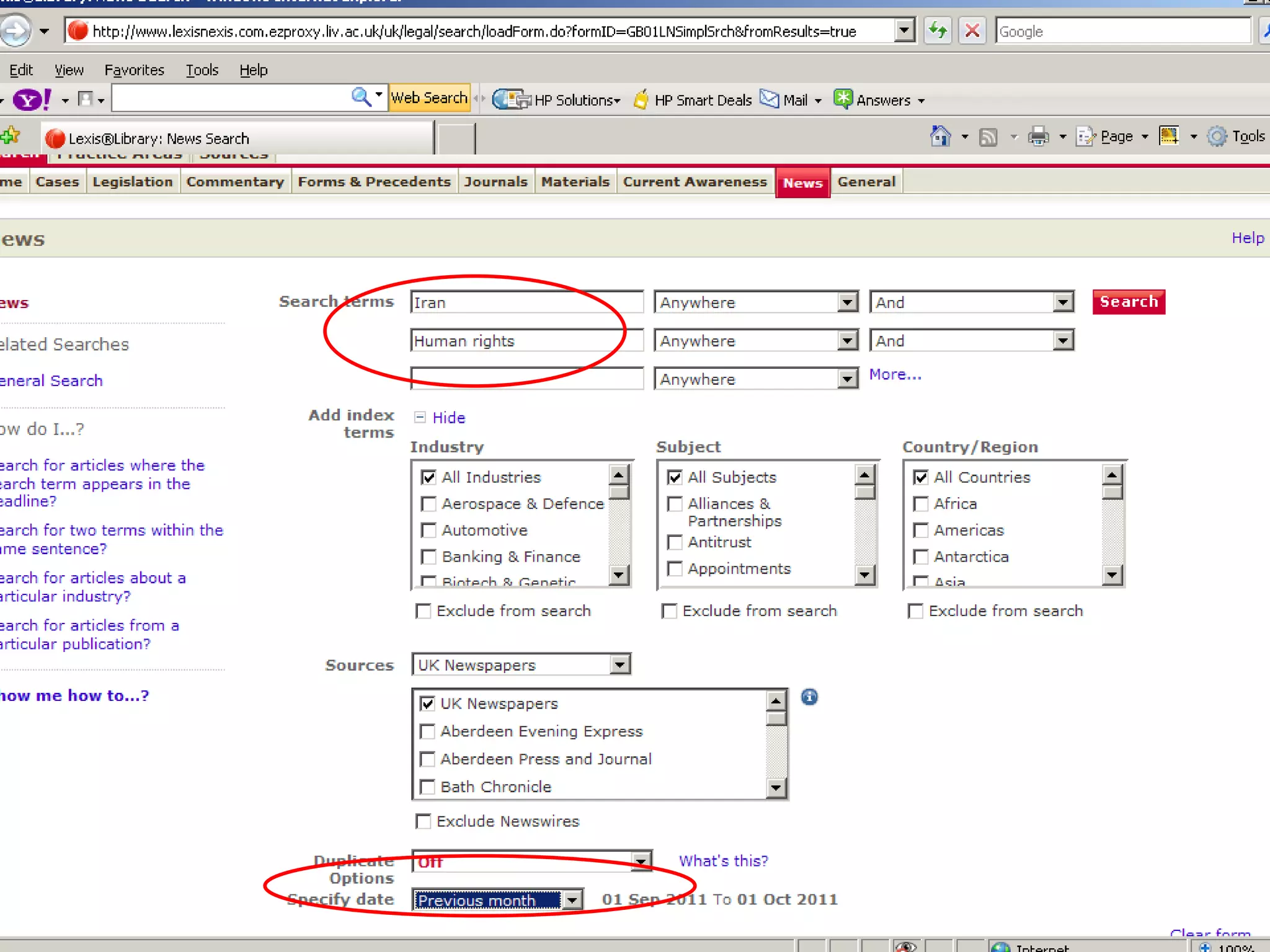Click the browser home icon
The height and width of the screenshot is (952, 1270).
tap(940, 136)
